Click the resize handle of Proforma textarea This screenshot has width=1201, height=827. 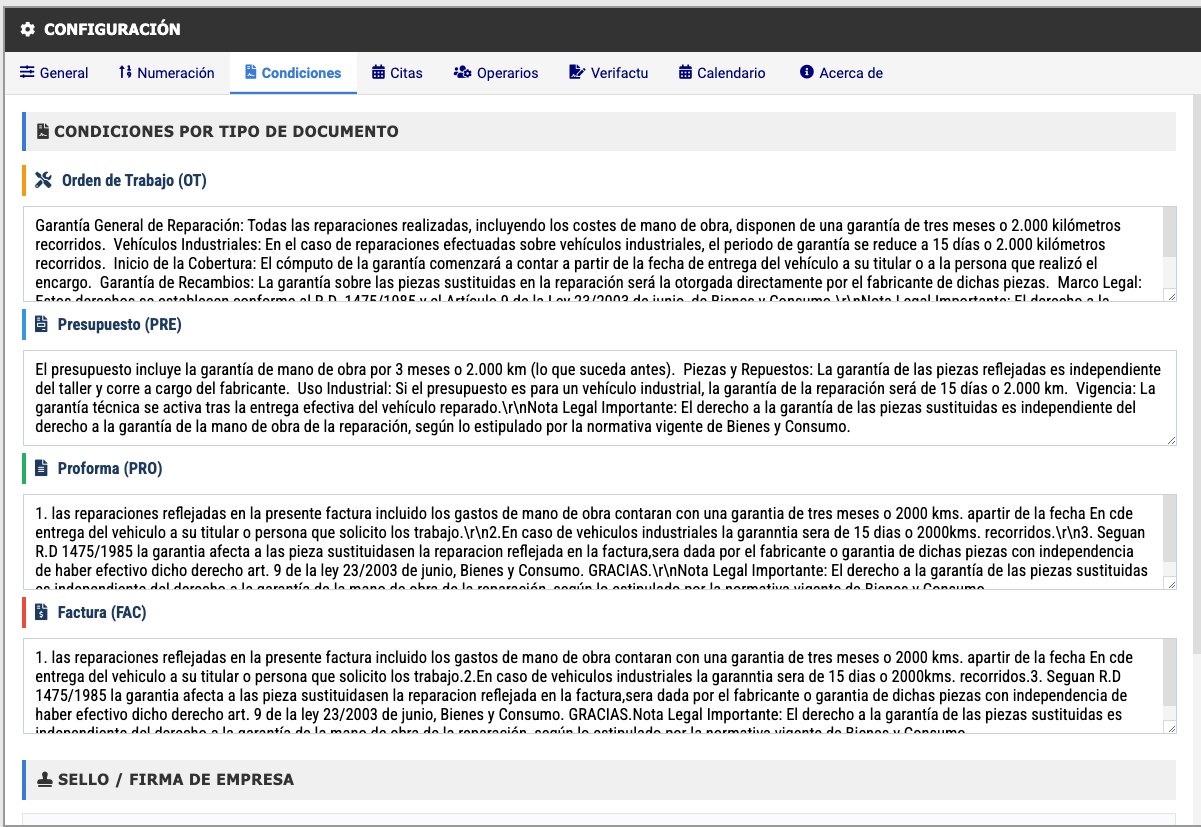1171,583
